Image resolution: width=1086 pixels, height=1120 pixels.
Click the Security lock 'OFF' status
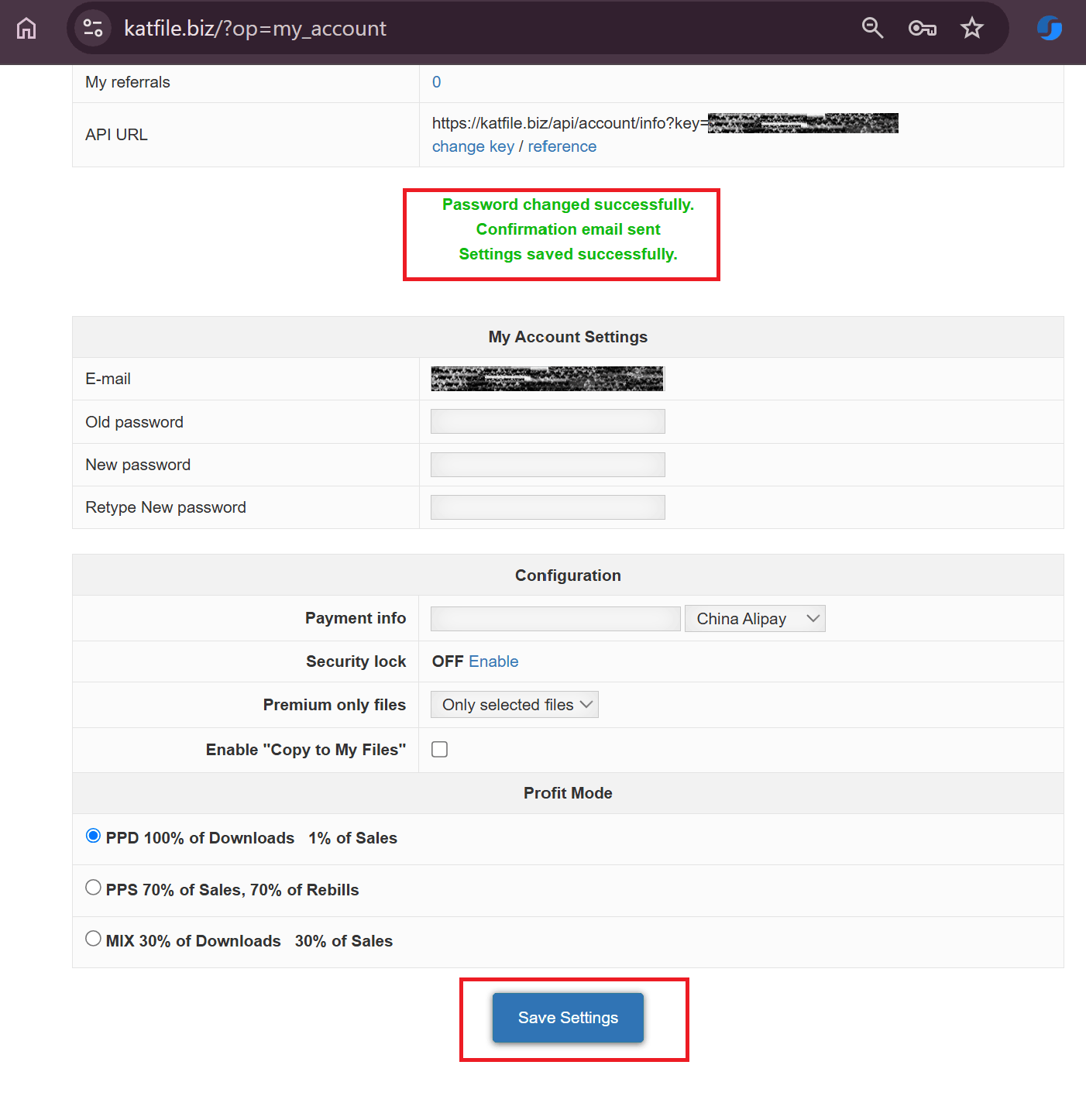pos(448,661)
